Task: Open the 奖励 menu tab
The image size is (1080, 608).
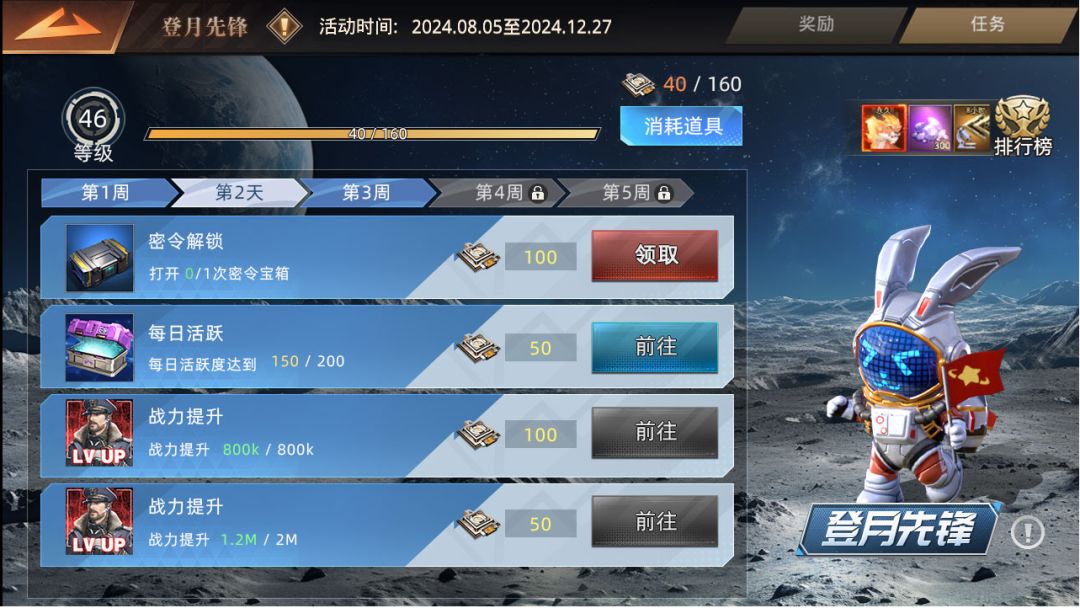Action: [x=817, y=25]
